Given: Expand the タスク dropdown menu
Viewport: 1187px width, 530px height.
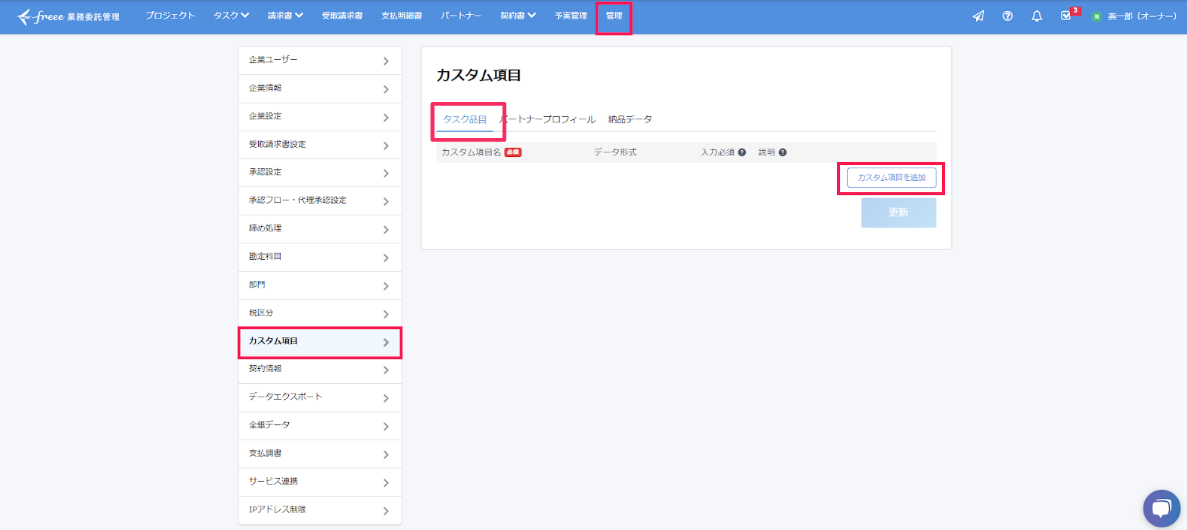Looking at the screenshot, I should [232, 16].
